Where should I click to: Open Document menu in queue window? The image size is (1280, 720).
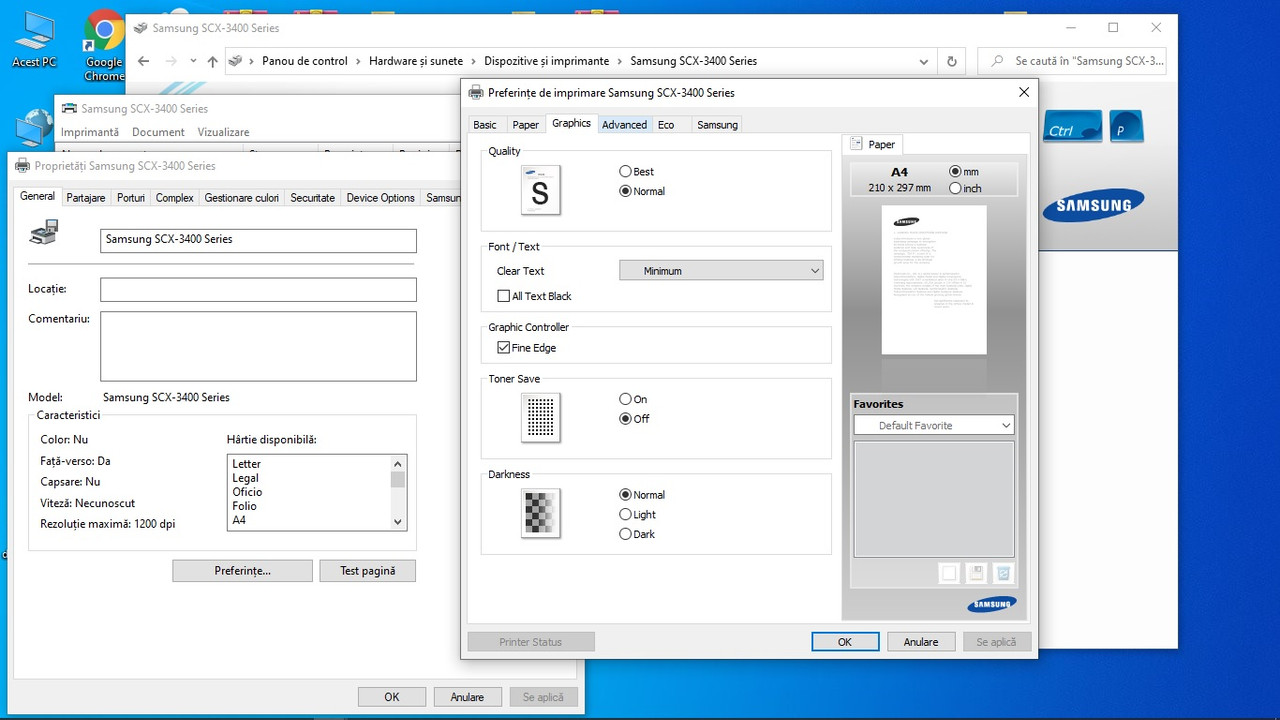point(158,132)
